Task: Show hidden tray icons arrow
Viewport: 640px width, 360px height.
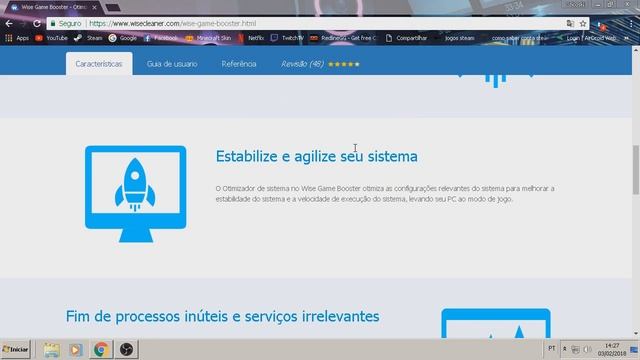Action: pos(565,349)
